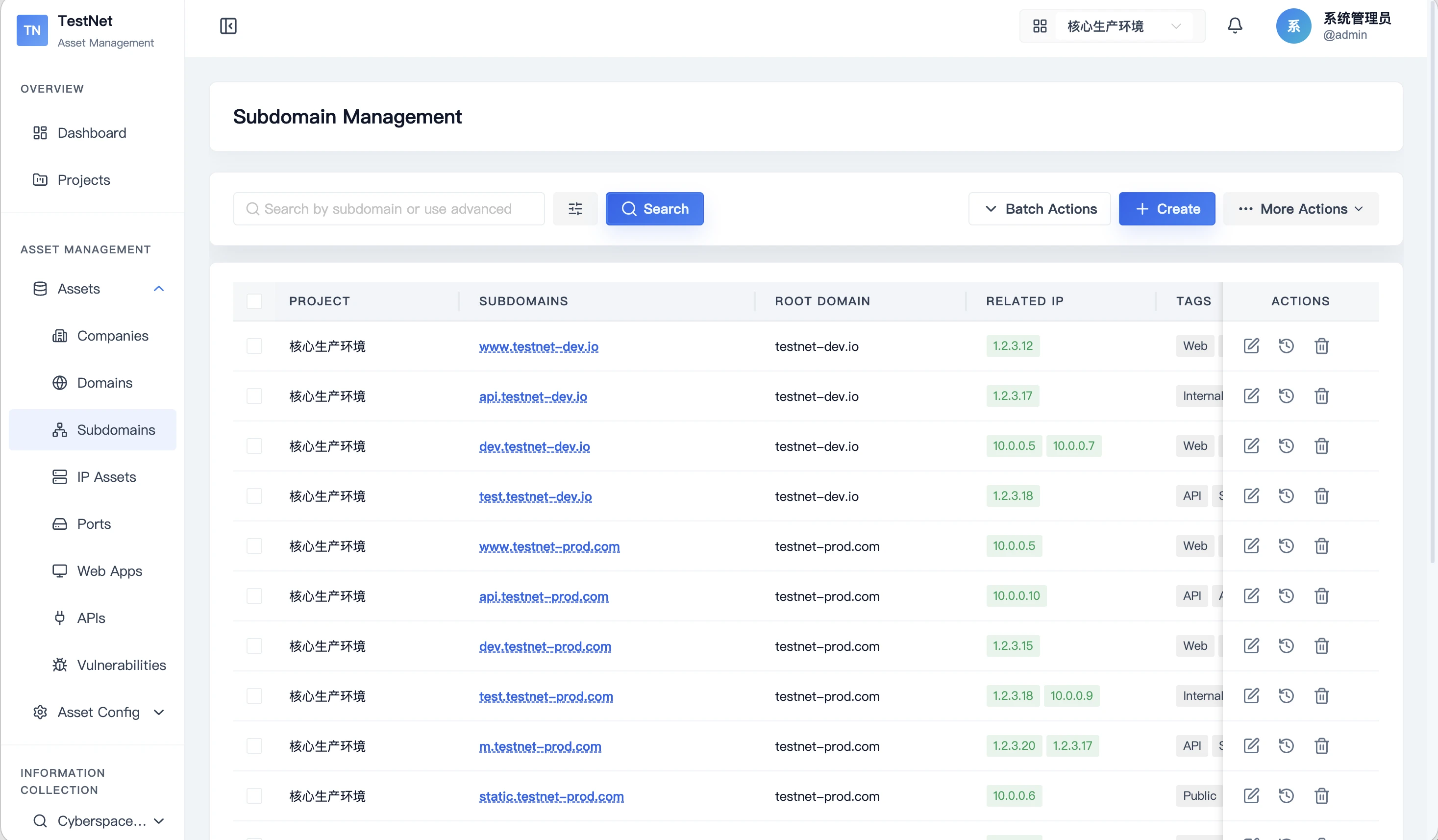Check the static.testnet-prod.com row checkbox
Viewport: 1438px width, 840px height.
[x=254, y=796]
